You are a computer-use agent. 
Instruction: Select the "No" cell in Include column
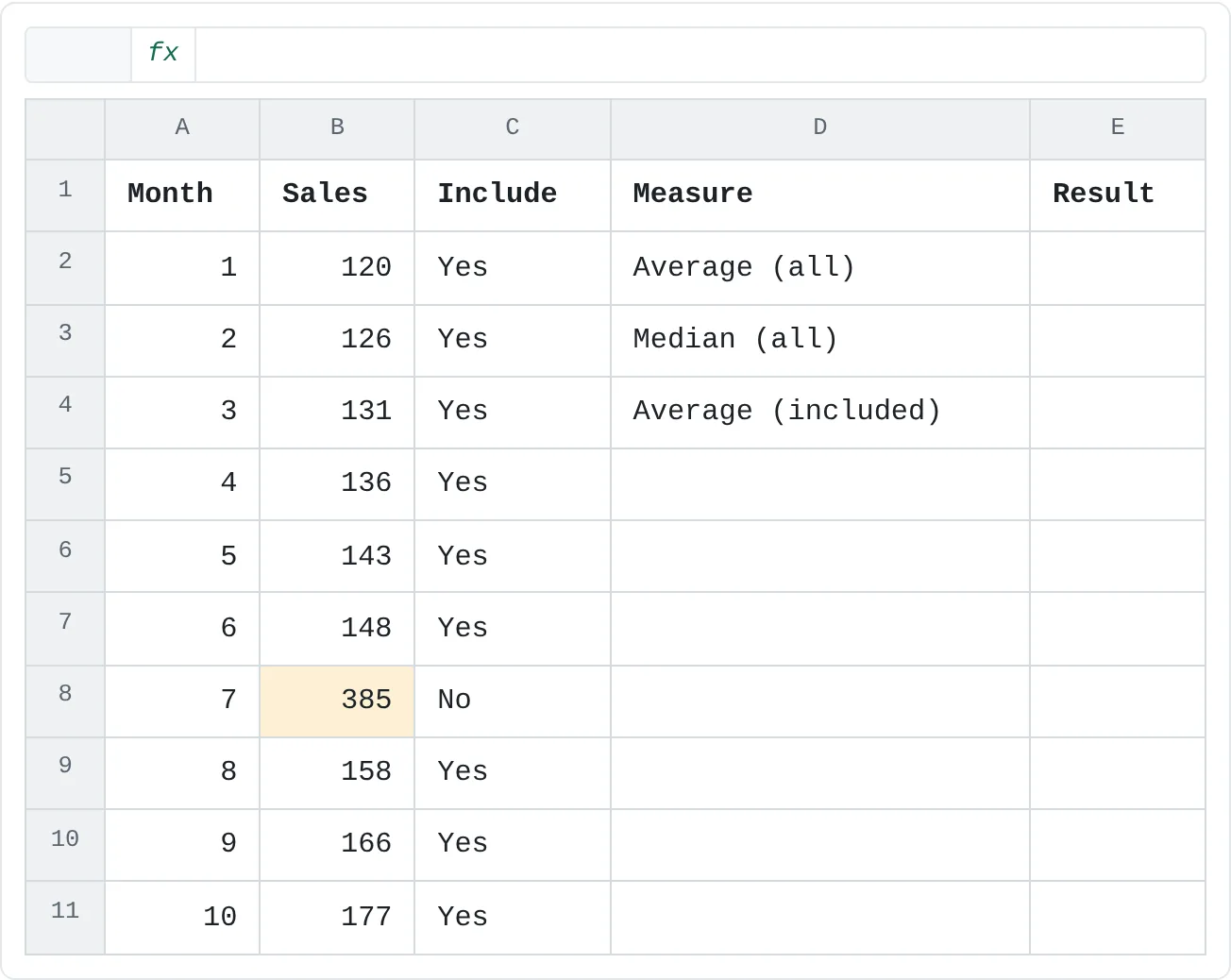(513, 701)
